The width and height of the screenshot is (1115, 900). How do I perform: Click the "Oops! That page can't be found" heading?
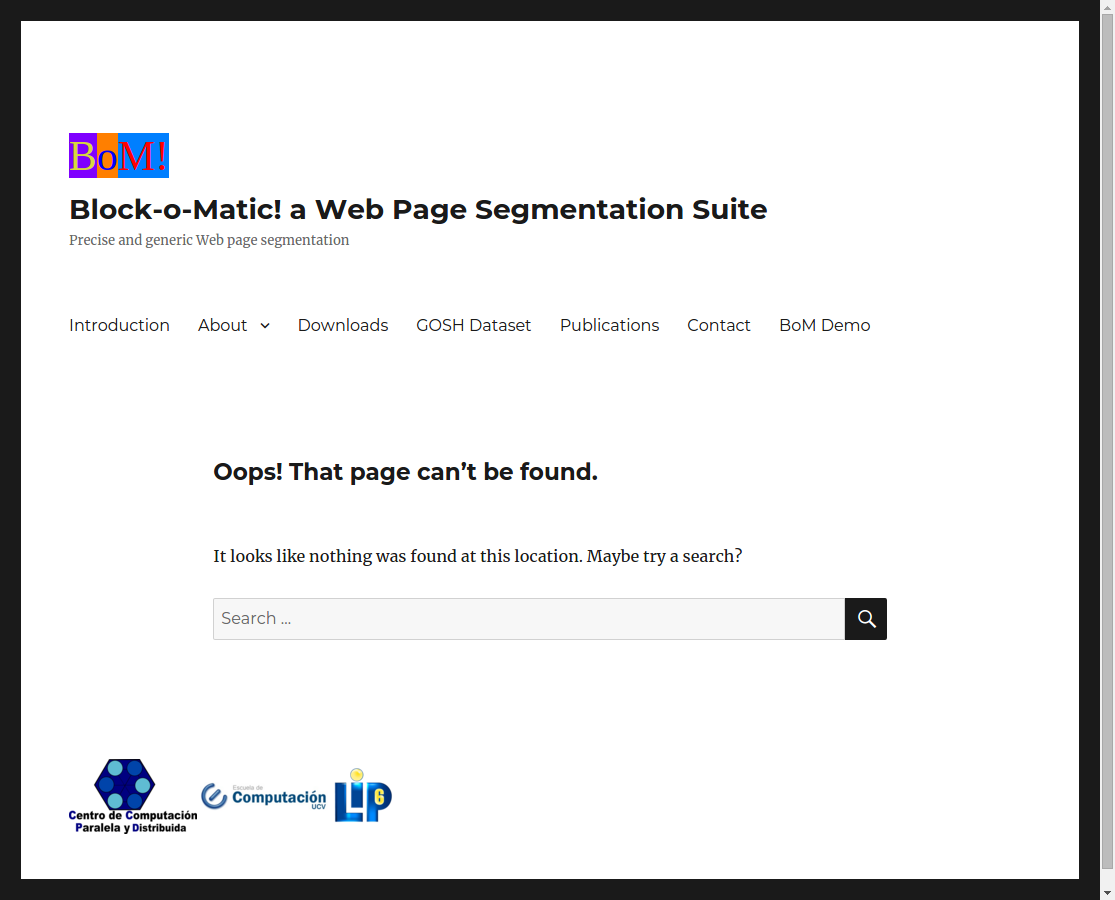(405, 472)
